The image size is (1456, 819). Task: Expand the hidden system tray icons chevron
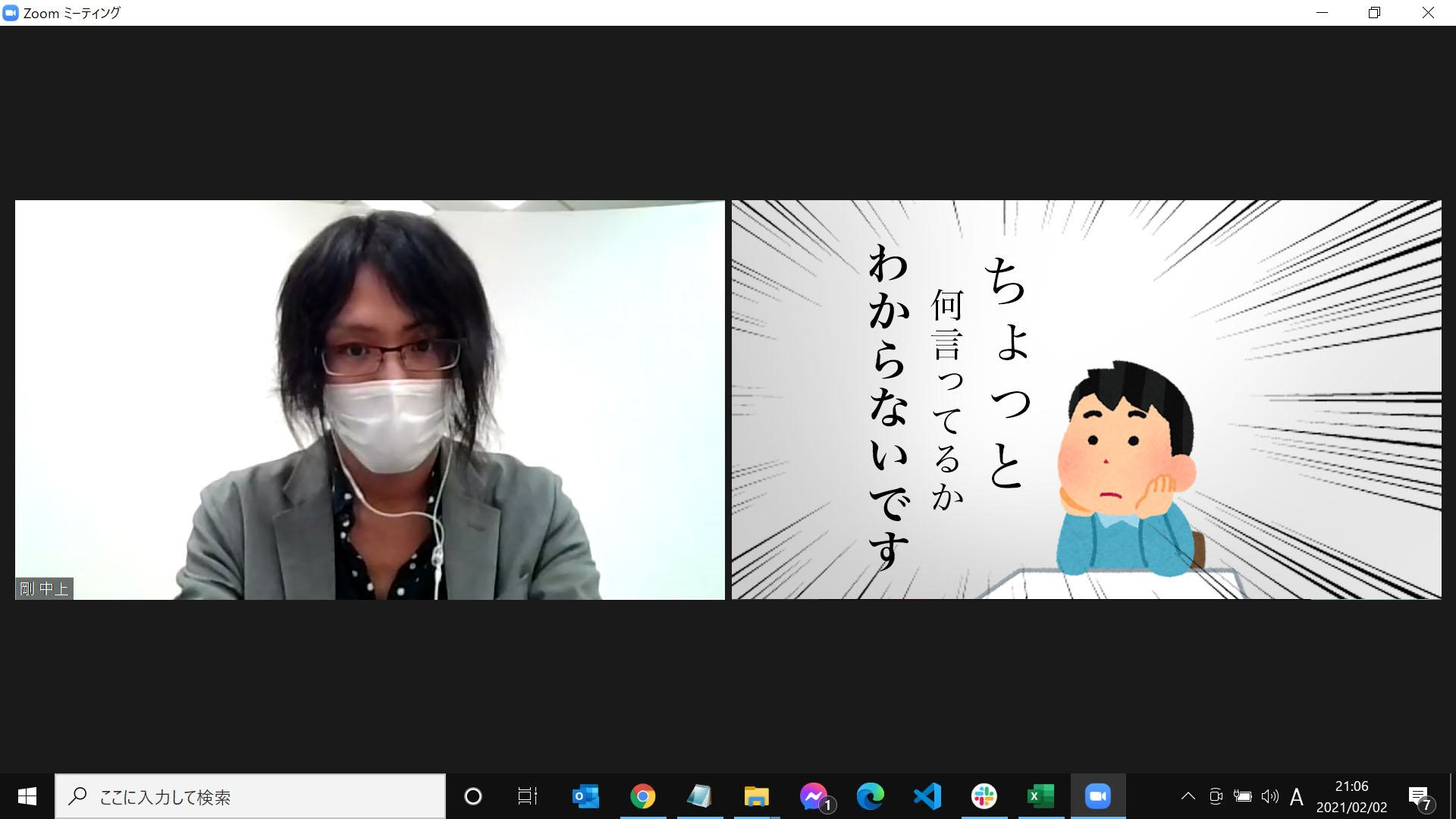(x=1188, y=796)
